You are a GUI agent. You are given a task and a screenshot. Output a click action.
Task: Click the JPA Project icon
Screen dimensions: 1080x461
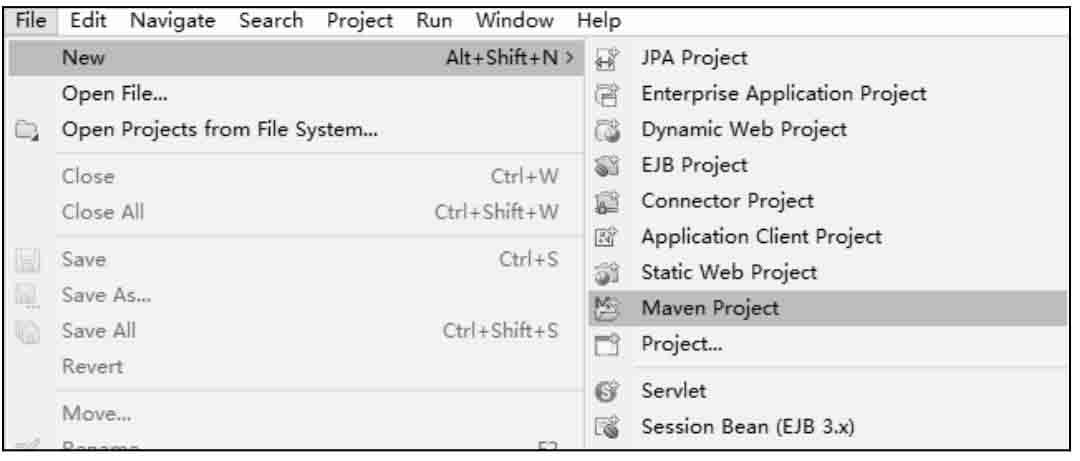click(608, 59)
